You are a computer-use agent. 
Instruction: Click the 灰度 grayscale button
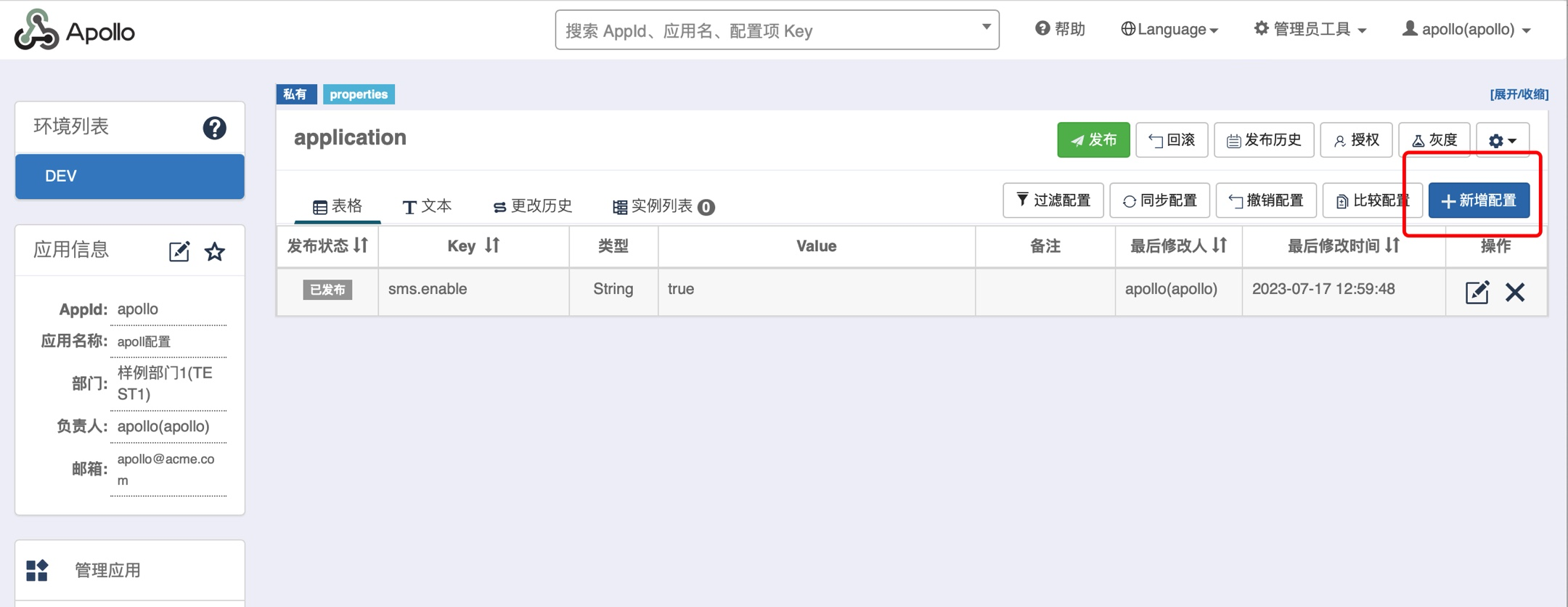(x=1434, y=140)
